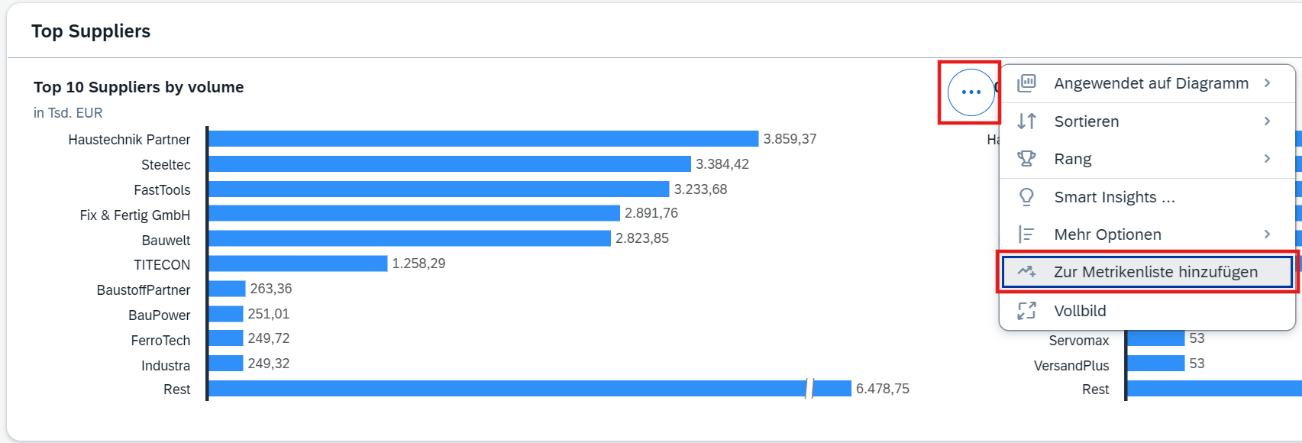
Task: Click the sort arrows icon
Action: coord(1026,121)
